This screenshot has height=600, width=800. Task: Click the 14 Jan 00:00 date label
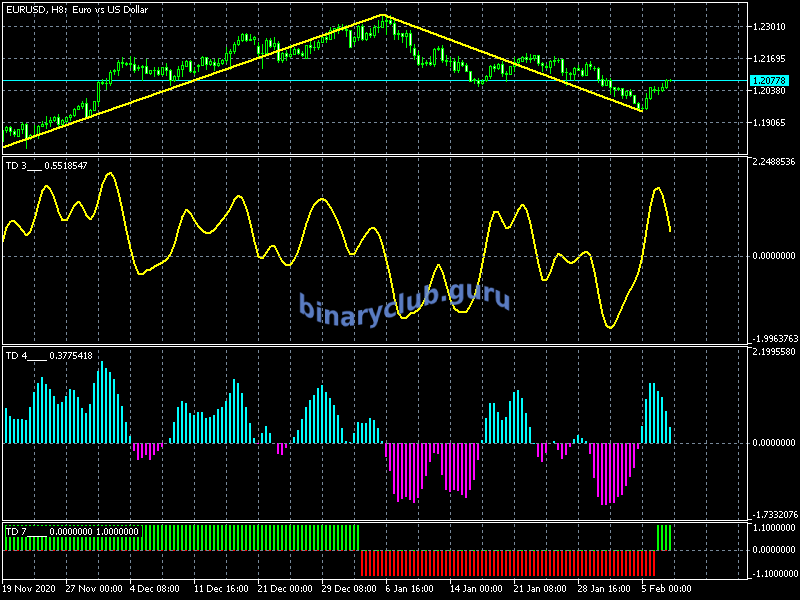(x=476, y=589)
